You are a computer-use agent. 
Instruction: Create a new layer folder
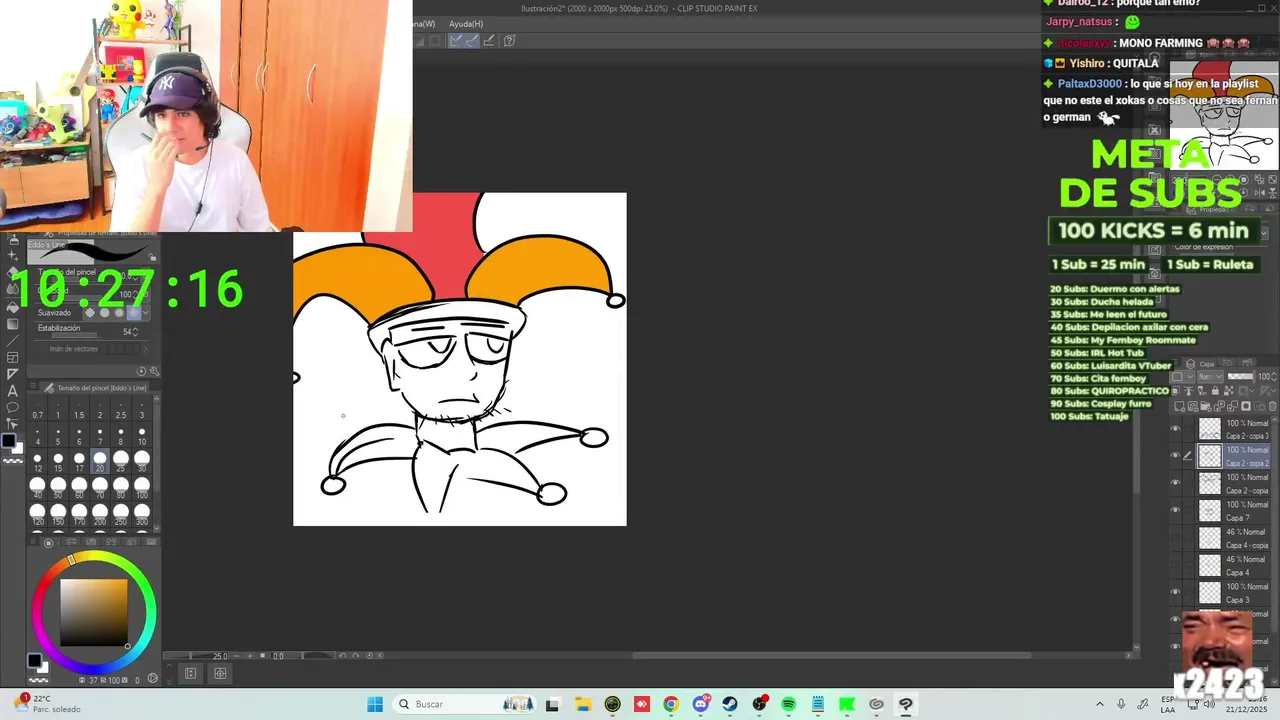pos(1206,407)
